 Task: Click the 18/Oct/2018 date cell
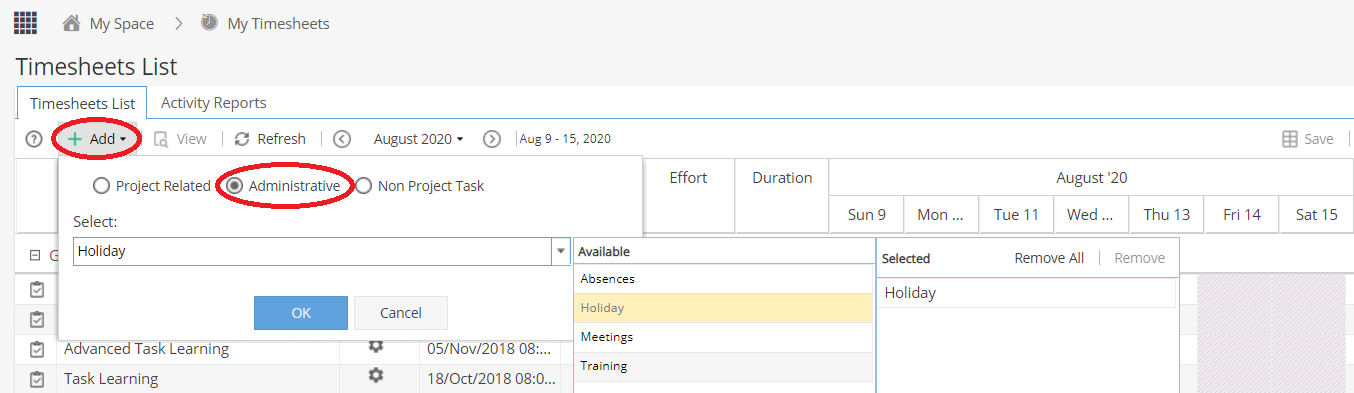tap(489, 379)
